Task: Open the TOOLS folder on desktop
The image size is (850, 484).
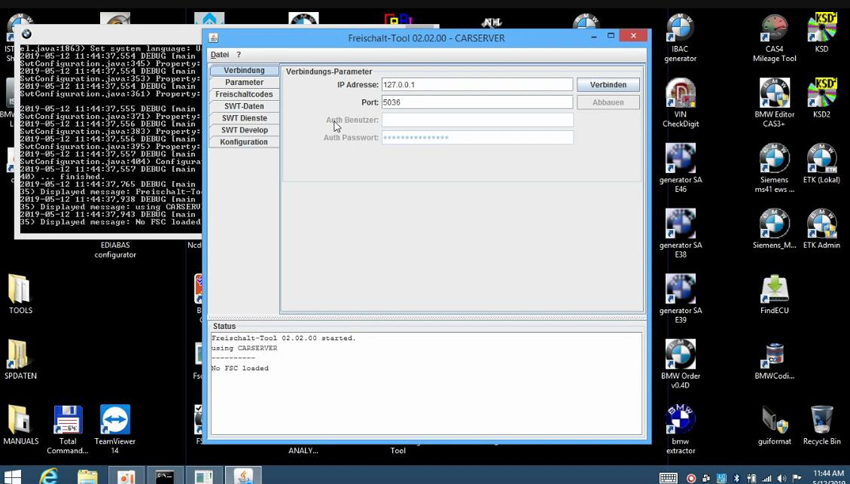Action: click(x=21, y=294)
